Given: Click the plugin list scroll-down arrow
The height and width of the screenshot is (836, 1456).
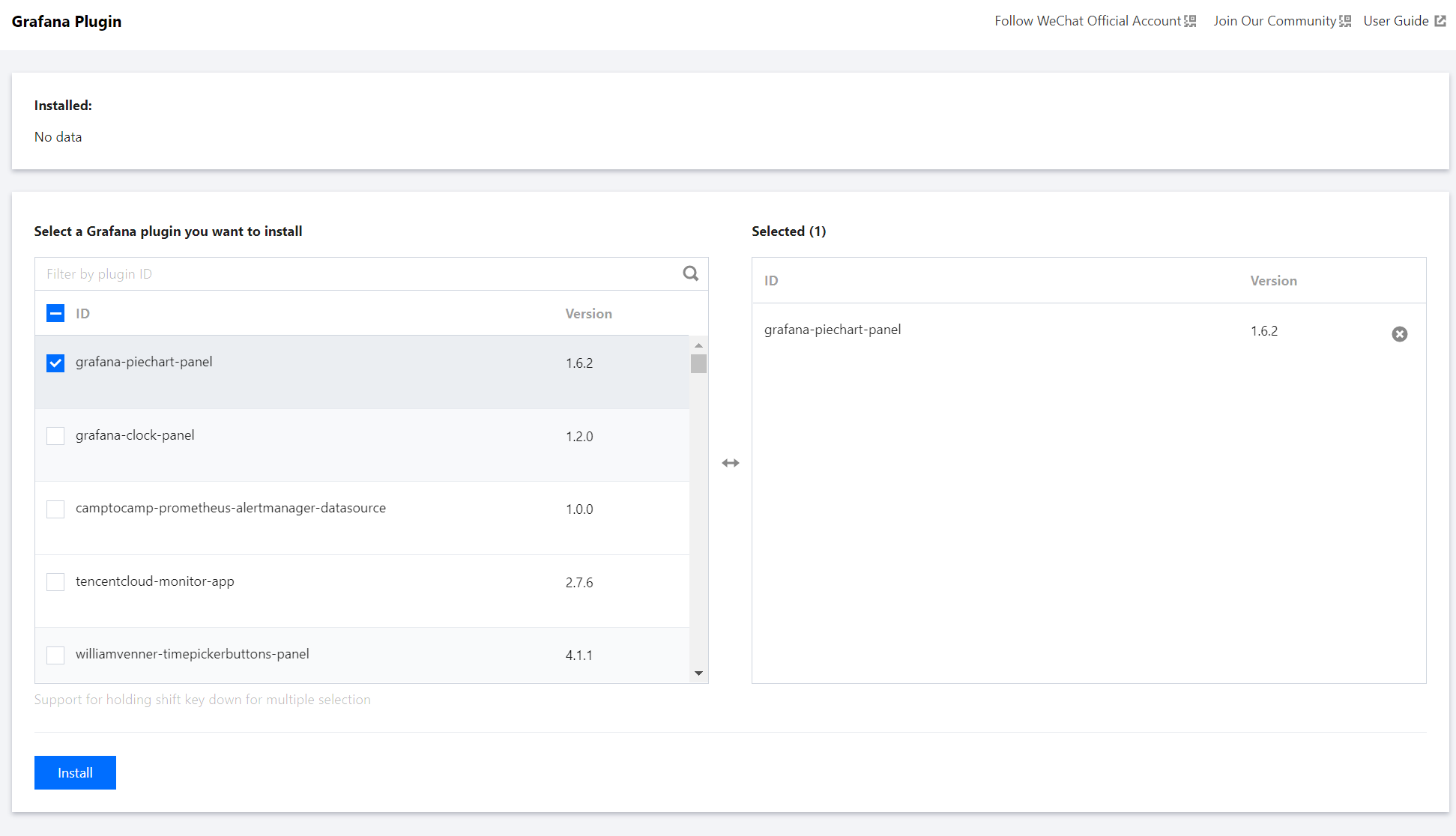Looking at the screenshot, I should (698, 673).
